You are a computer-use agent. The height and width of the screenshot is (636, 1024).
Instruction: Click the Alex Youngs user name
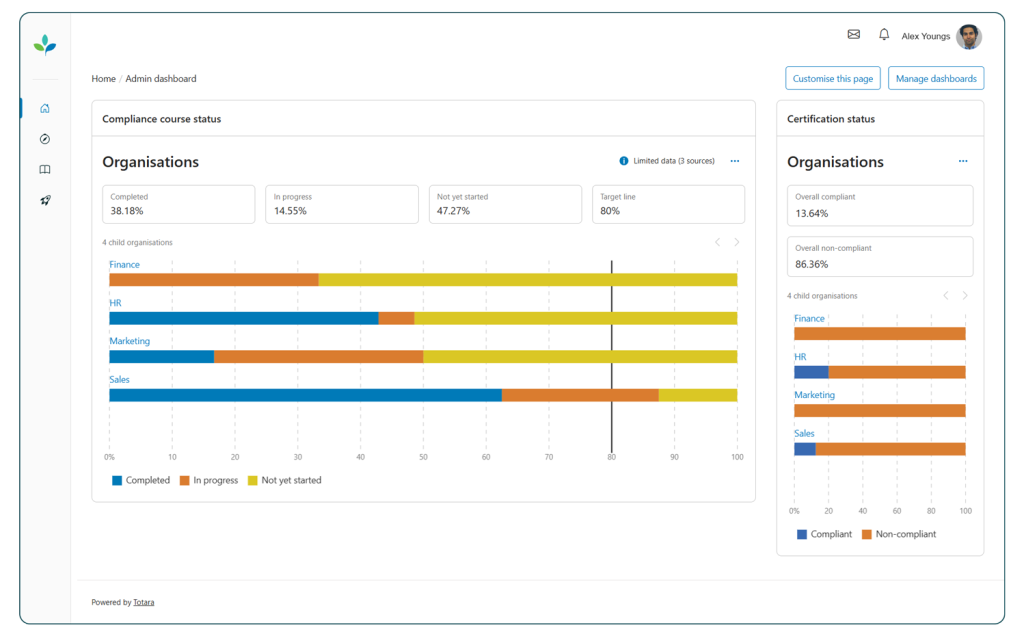pos(925,37)
